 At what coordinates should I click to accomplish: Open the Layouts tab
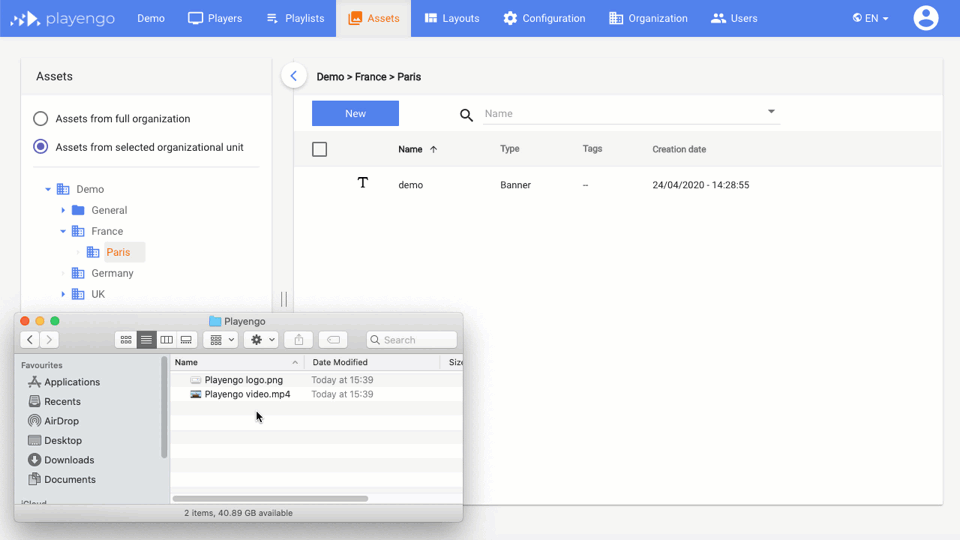click(x=452, y=18)
